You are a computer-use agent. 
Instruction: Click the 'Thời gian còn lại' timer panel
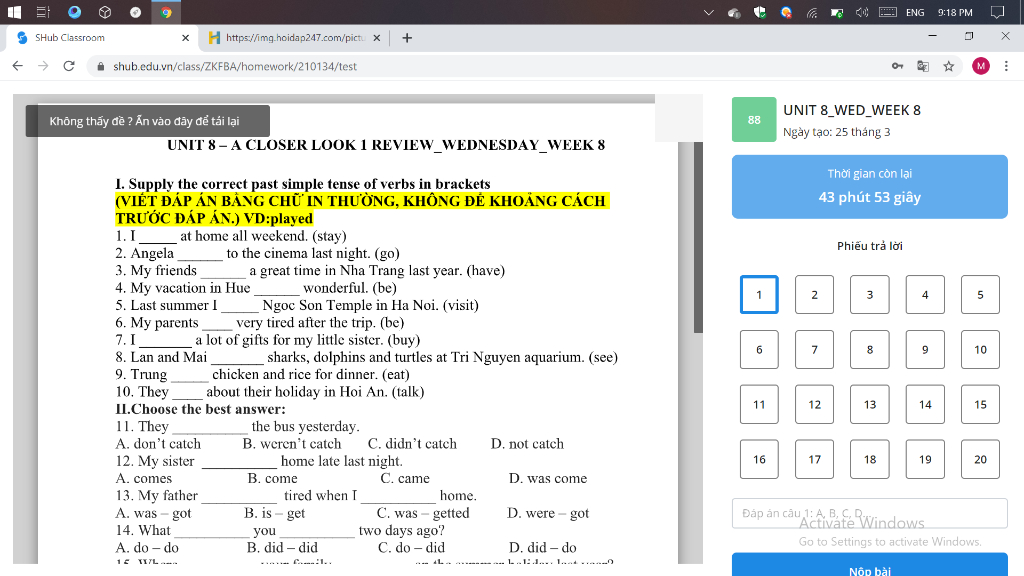[869, 186]
